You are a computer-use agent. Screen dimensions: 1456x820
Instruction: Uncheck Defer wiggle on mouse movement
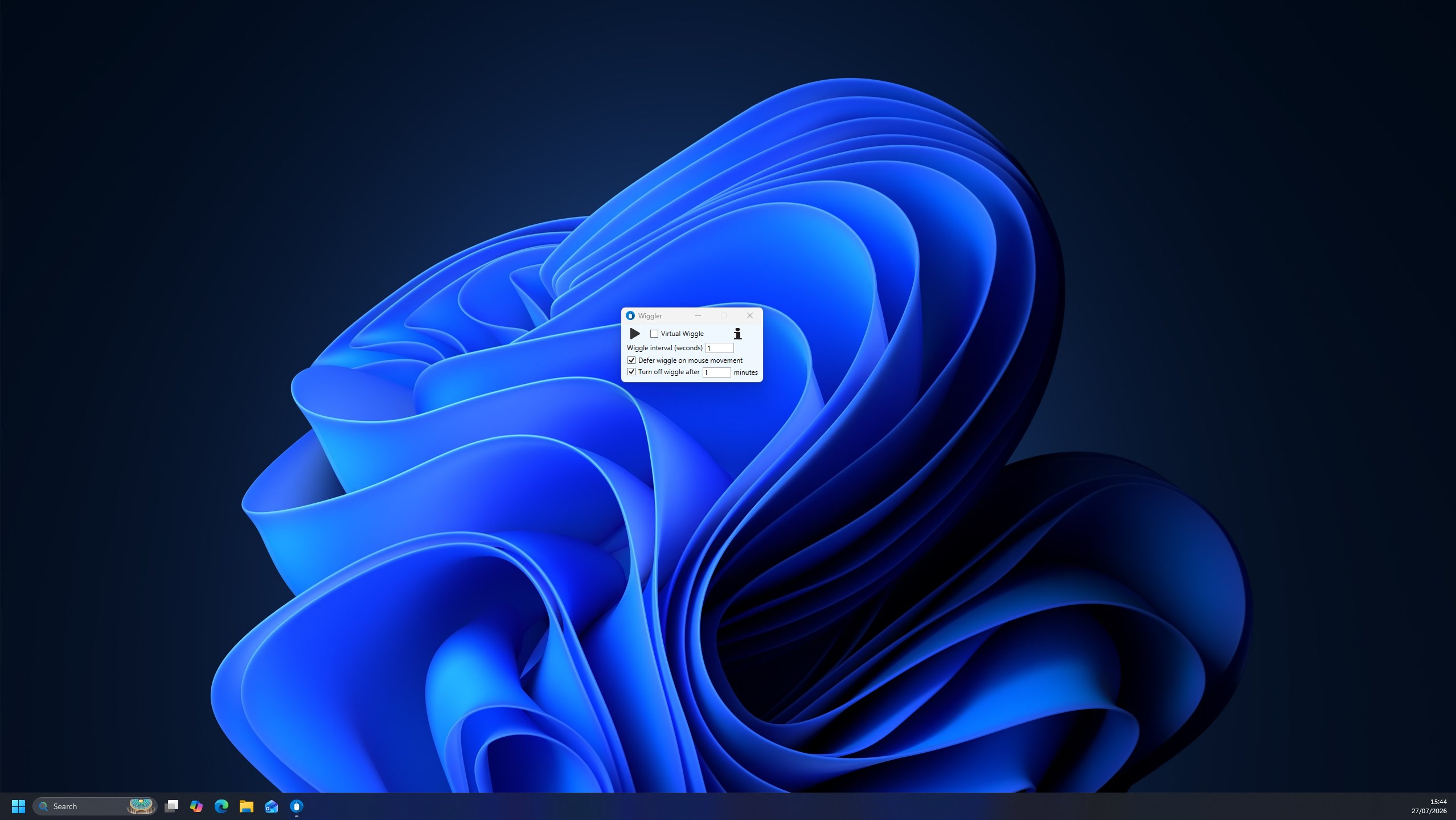pyautogui.click(x=631, y=360)
